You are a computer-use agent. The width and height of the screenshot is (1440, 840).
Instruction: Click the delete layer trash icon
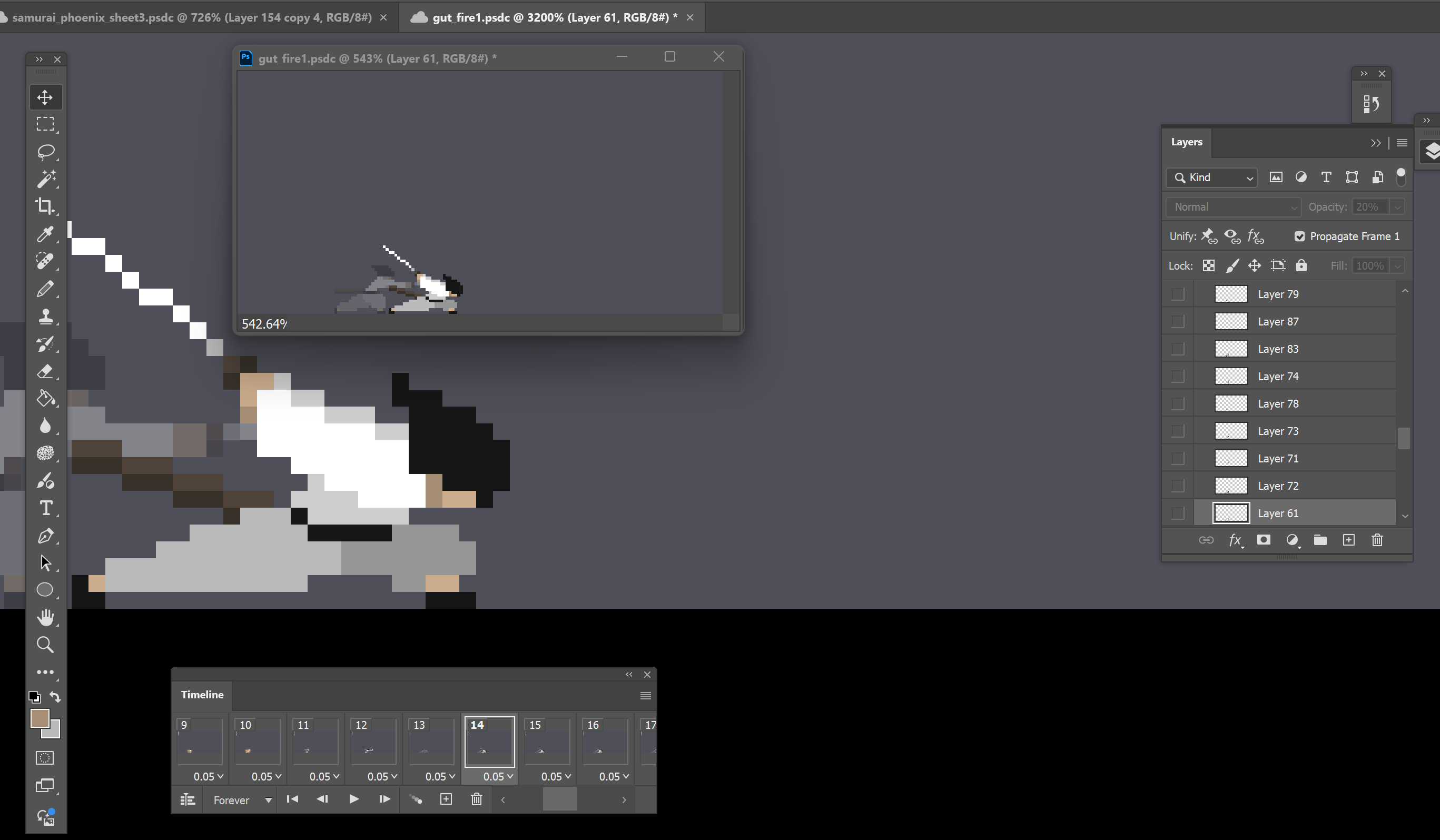1377,540
